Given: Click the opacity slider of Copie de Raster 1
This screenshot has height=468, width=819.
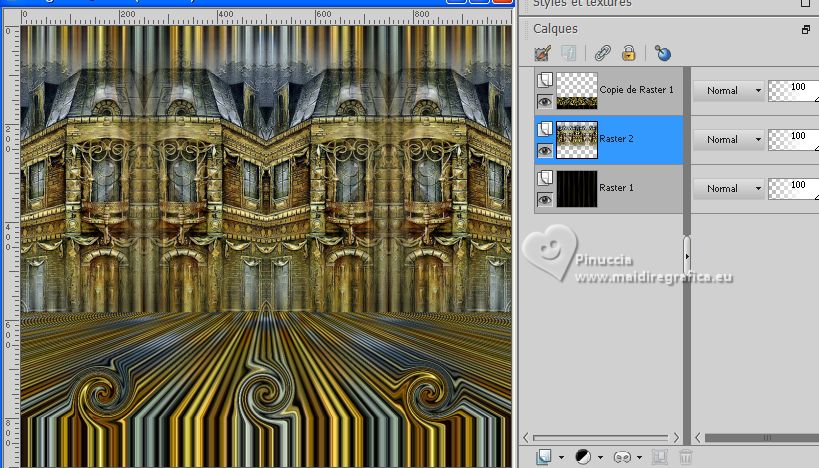Looking at the screenshot, I should tap(793, 91).
